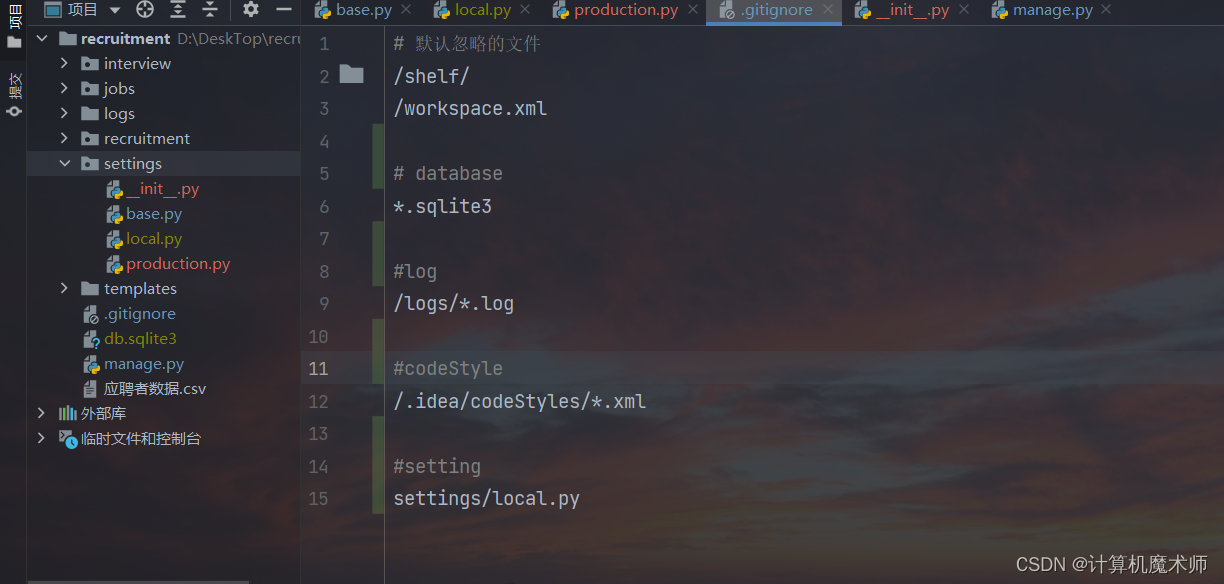Click base.py file icon in project tree

[115, 214]
